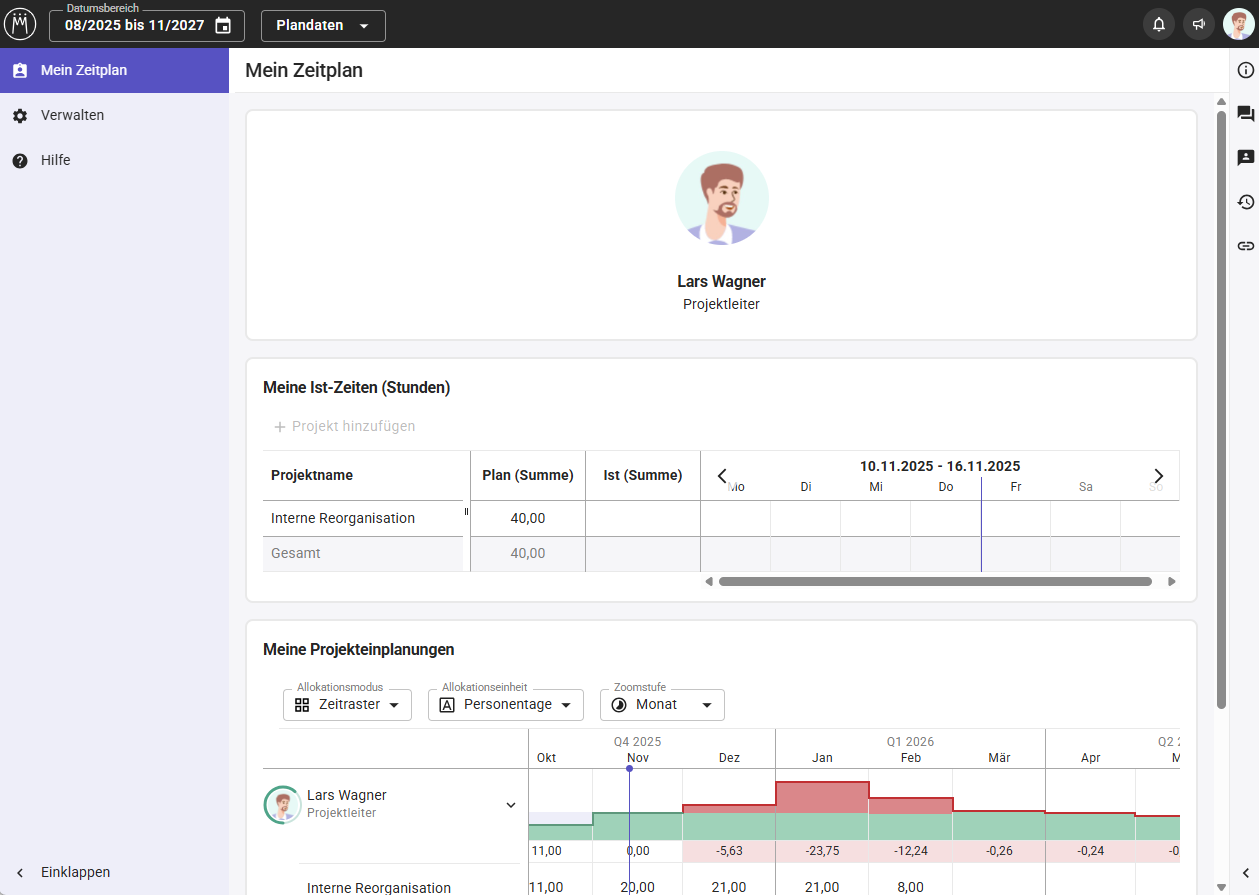Viewport: 1259px width, 895px height.
Task: Open user avatar menu in top bar
Action: click(x=1238, y=25)
